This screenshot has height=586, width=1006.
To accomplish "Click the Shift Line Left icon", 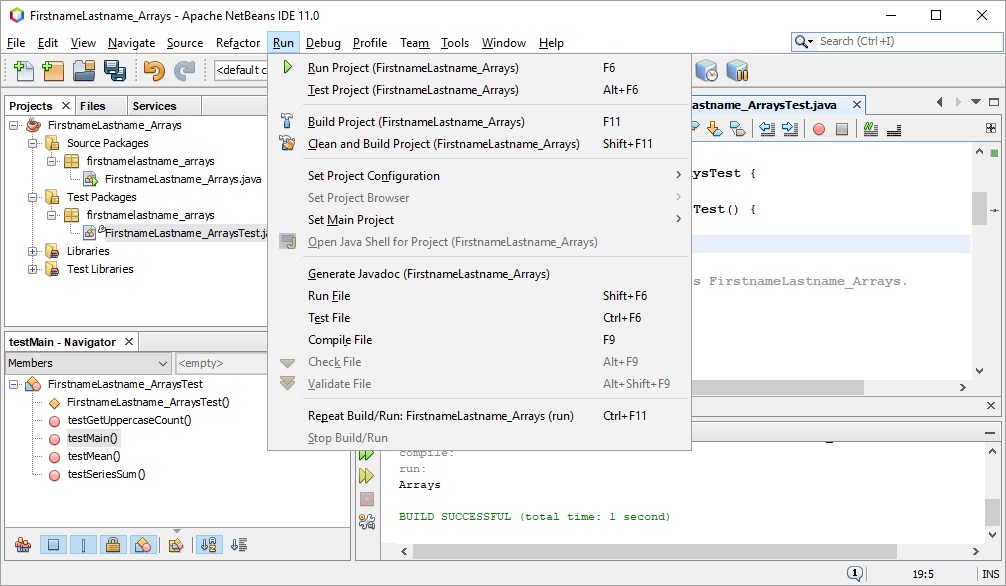I will (x=767, y=129).
